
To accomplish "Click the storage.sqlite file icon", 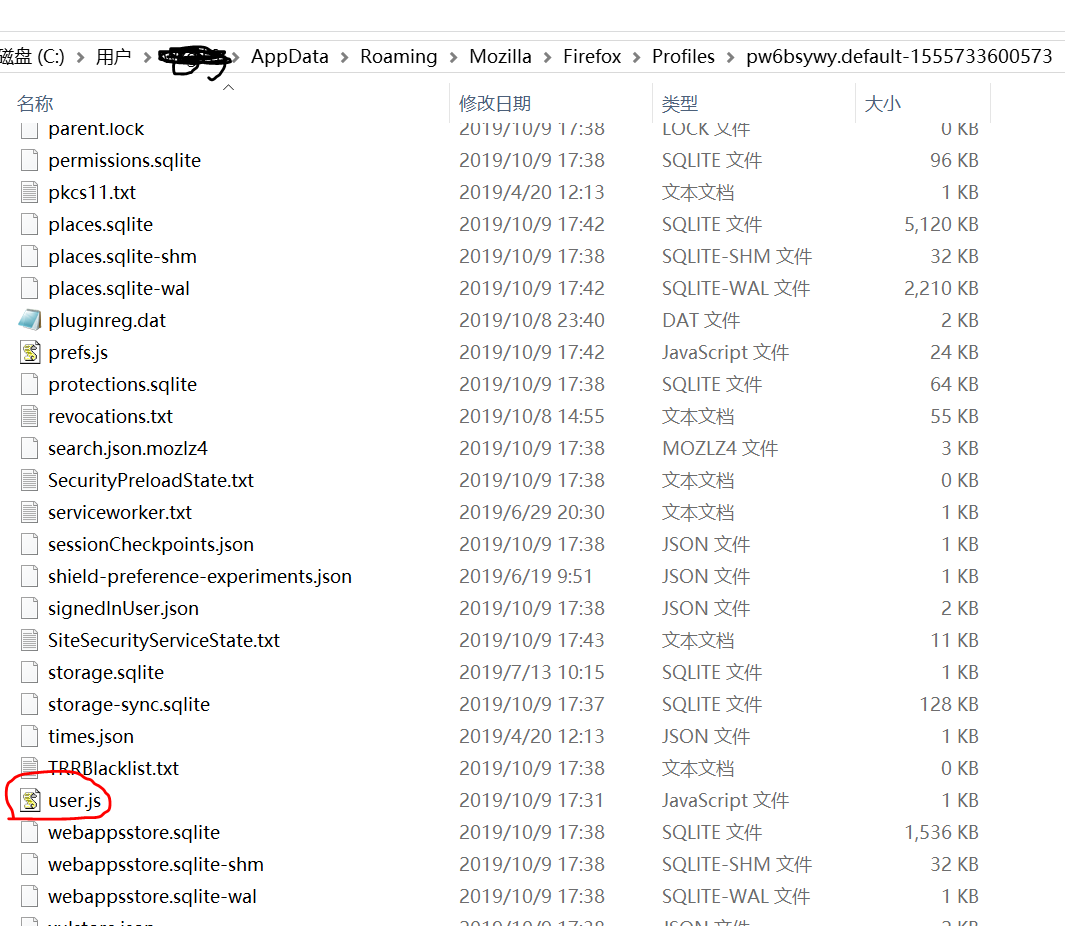I will coord(29,673).
